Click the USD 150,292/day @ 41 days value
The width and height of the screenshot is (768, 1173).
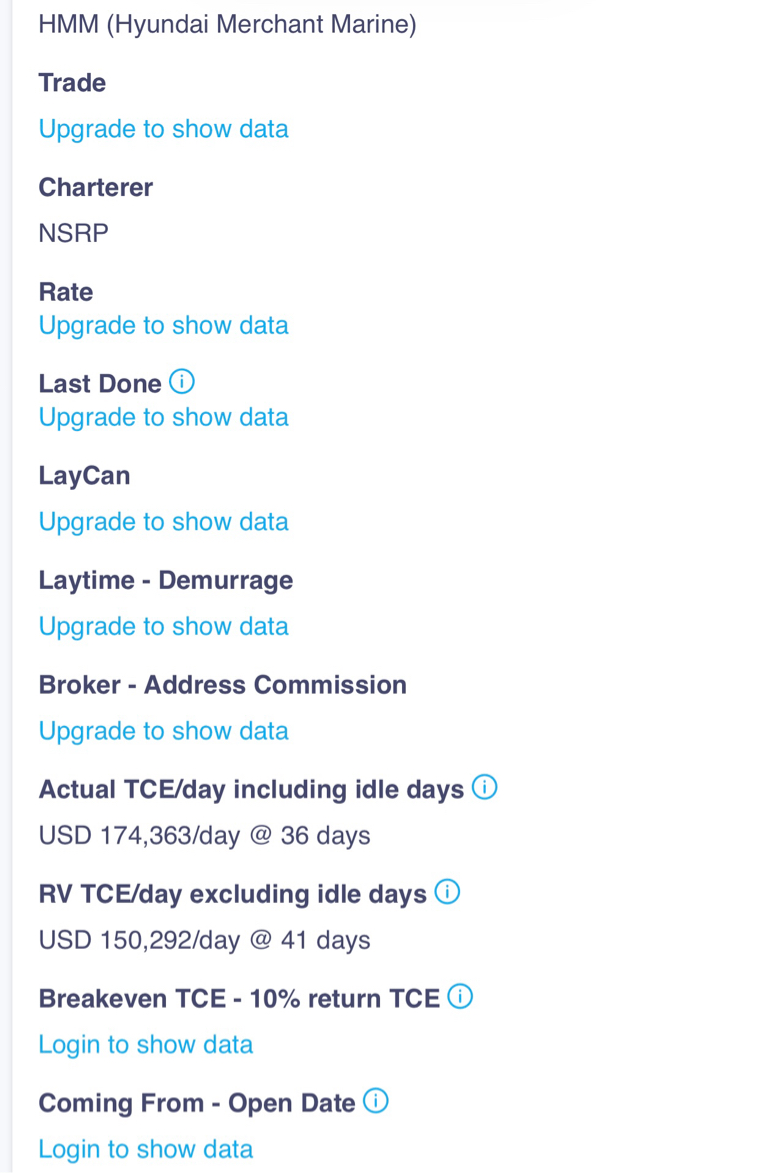204,940
